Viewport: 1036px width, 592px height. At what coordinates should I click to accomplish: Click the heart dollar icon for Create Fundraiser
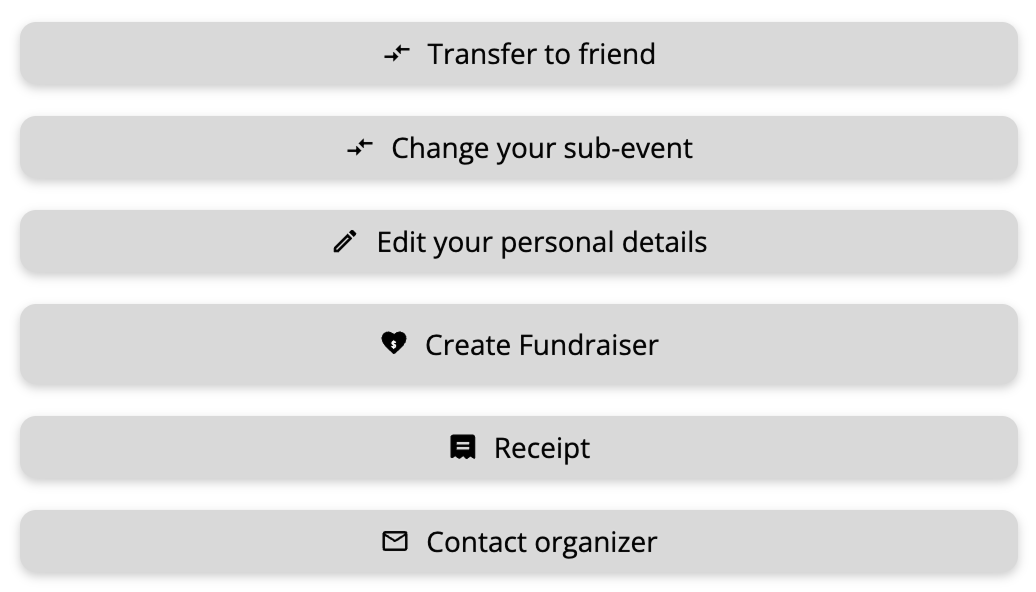pyautogui.click(x=394, y=344)
